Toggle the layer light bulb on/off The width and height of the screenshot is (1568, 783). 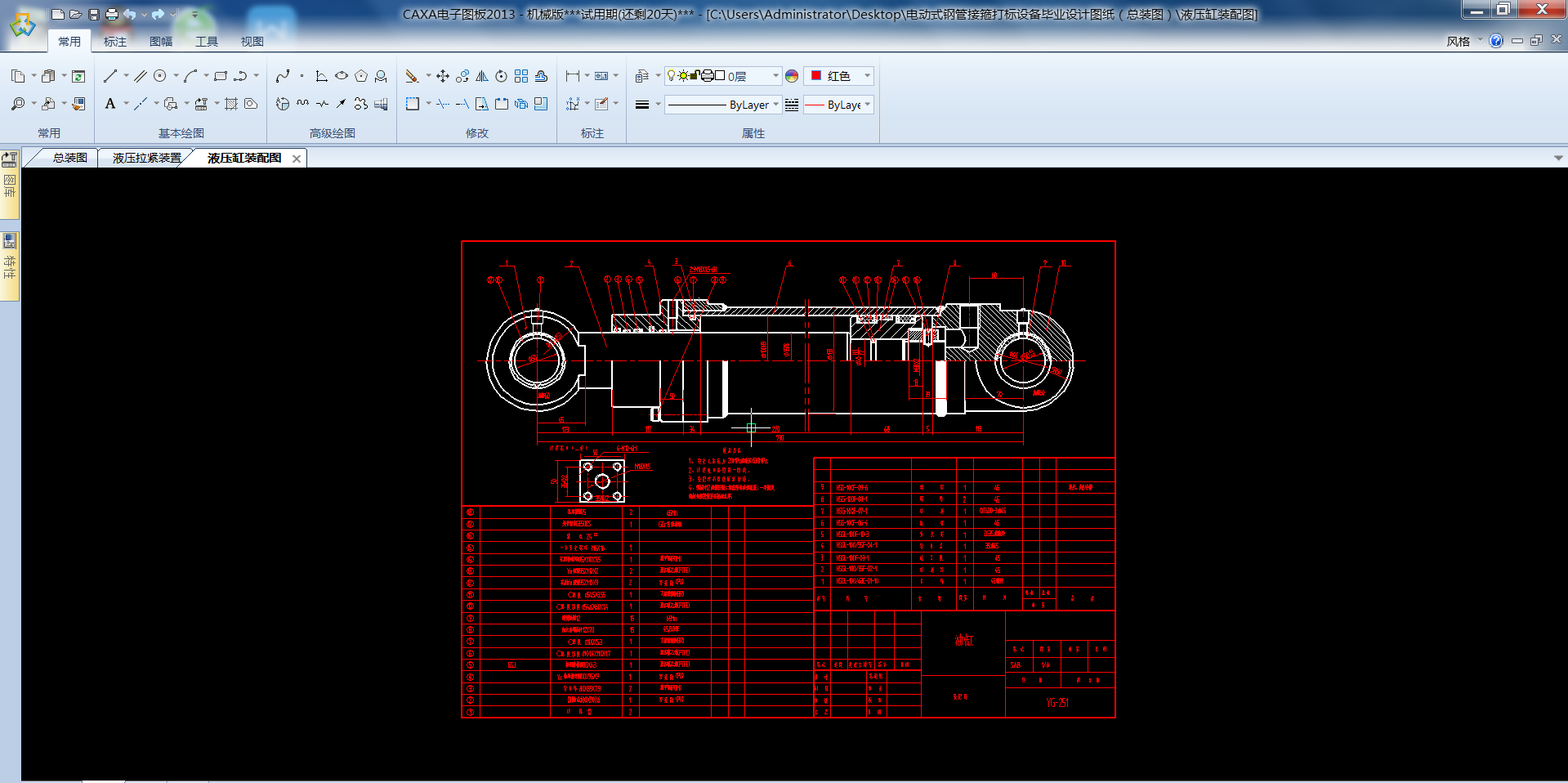[x=672, y=76]
